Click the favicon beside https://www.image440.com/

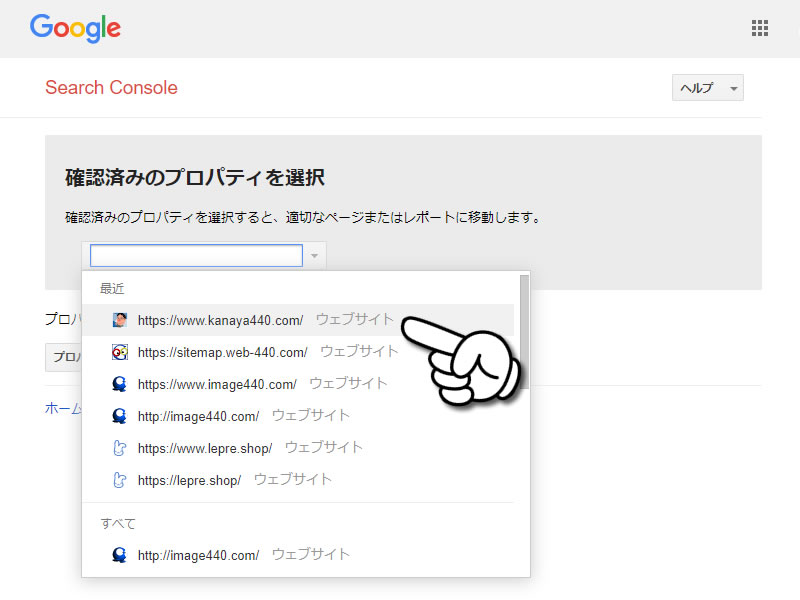pos(119,384)
